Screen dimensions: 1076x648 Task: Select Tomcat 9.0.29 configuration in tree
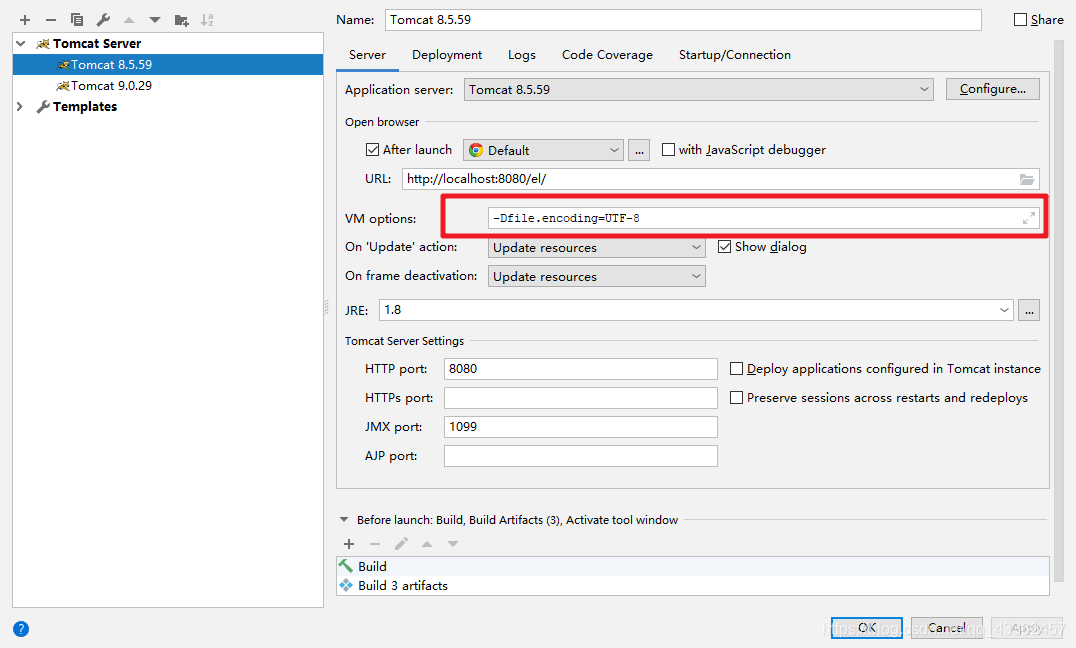168,86
